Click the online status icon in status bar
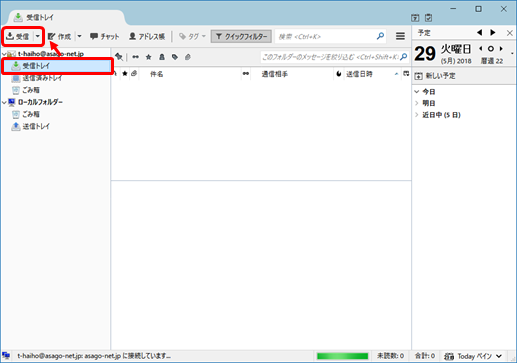The width and height of the screenshot is (517, 363). click(x=6, y=356)
